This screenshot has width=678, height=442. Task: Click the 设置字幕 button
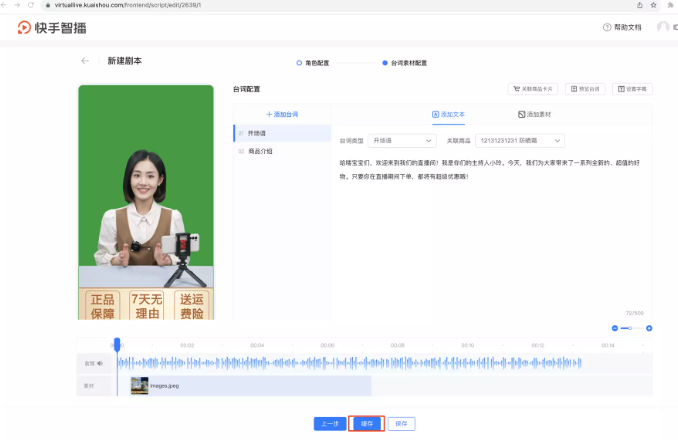[632, 89]
